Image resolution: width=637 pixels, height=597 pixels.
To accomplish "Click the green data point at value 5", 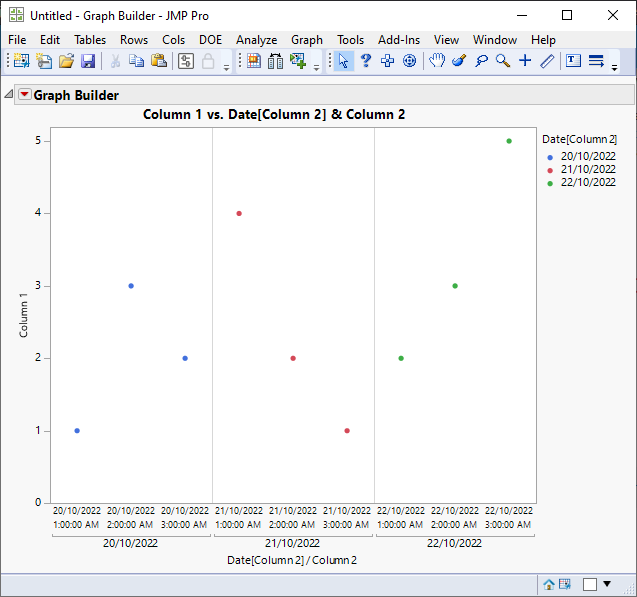I will [x=509, y=141].
